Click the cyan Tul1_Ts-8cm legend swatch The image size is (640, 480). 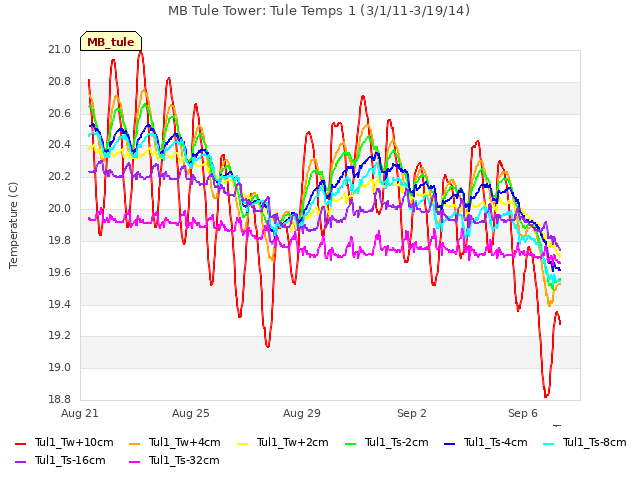tap(549, 444)
